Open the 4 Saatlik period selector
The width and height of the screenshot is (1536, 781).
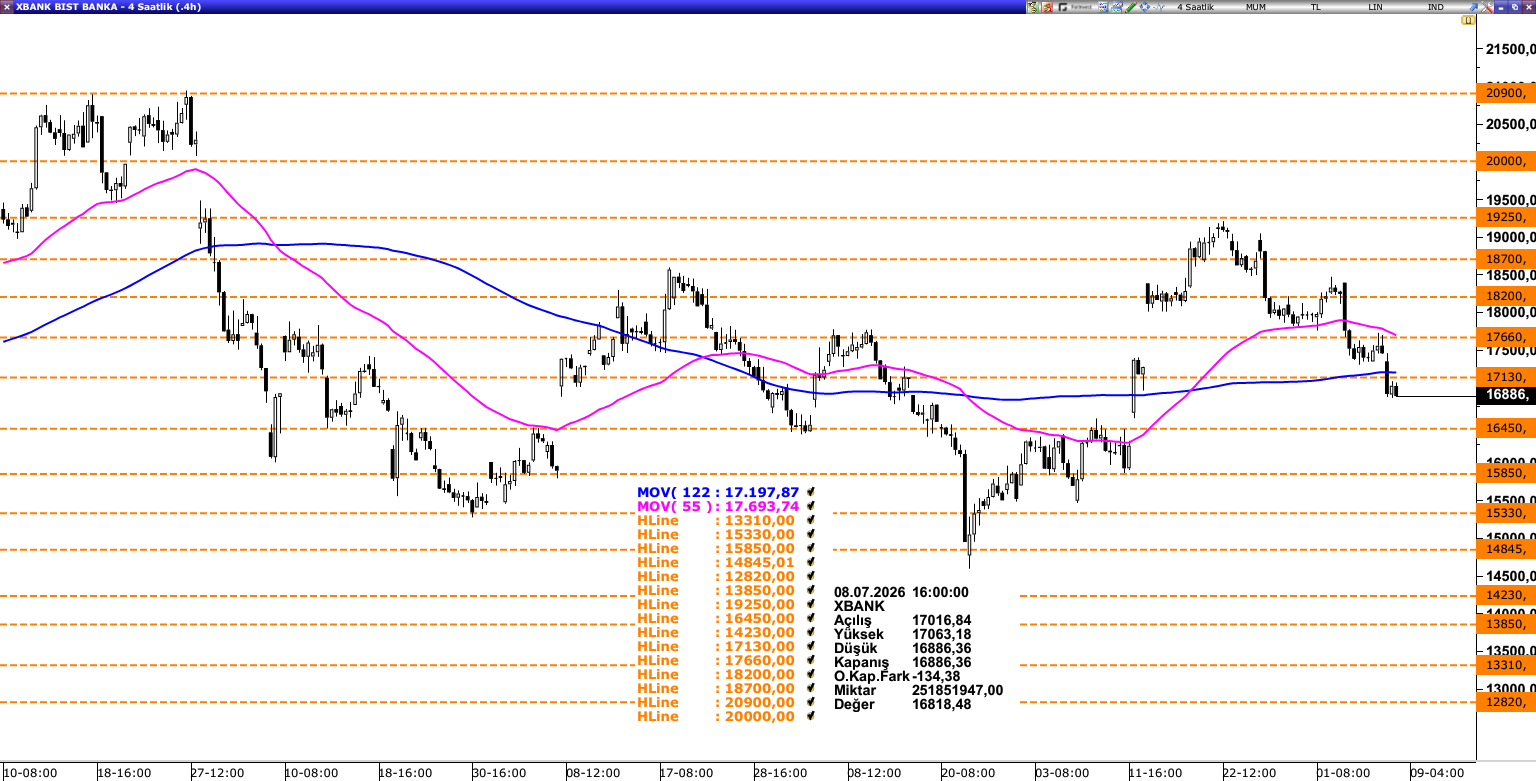1195,7
